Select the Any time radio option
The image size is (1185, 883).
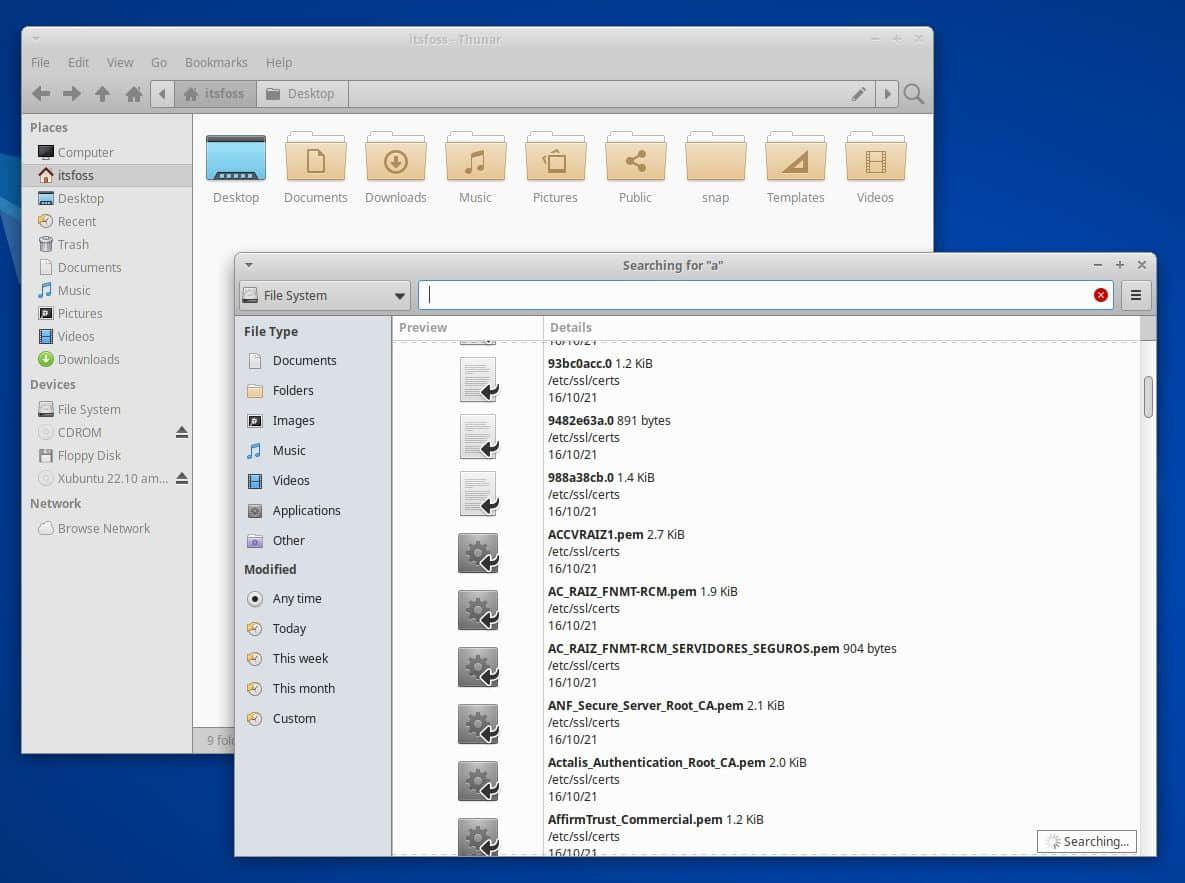click(x=255, y=599)
